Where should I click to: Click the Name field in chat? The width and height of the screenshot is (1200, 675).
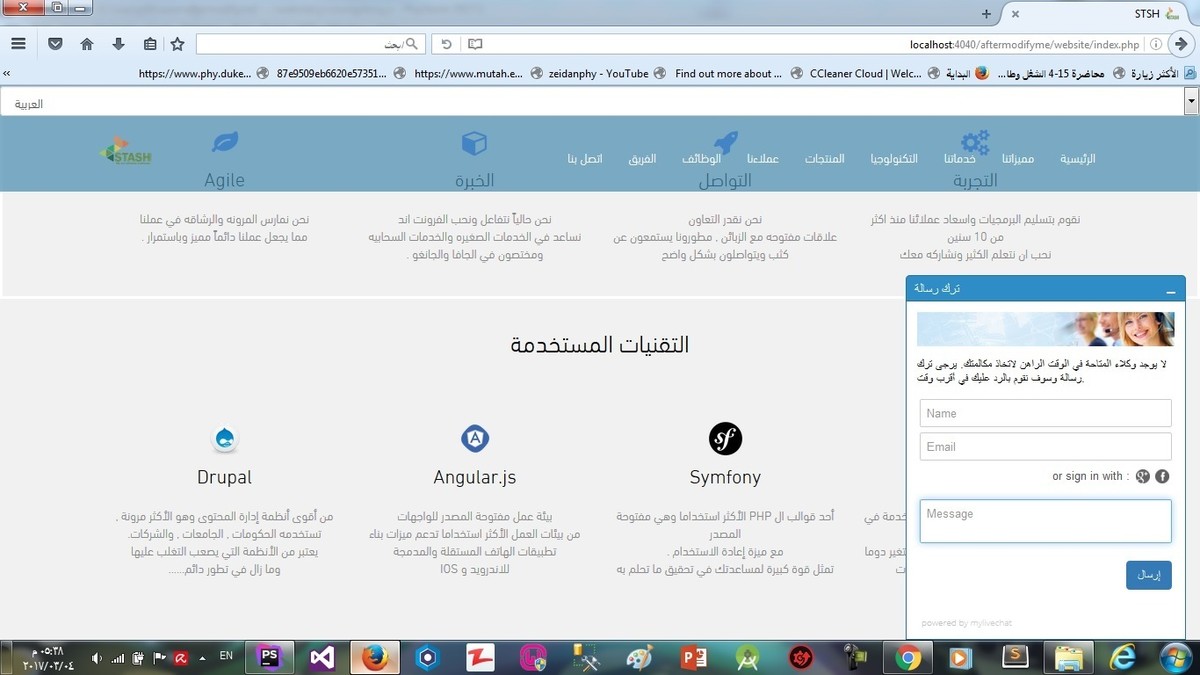(1045, 413)
